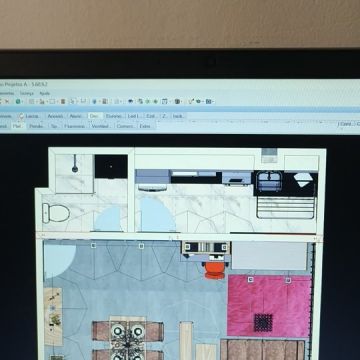Screen dimensions: 360x360
Task: Open the Comerc tab
Action: (125, 126)
